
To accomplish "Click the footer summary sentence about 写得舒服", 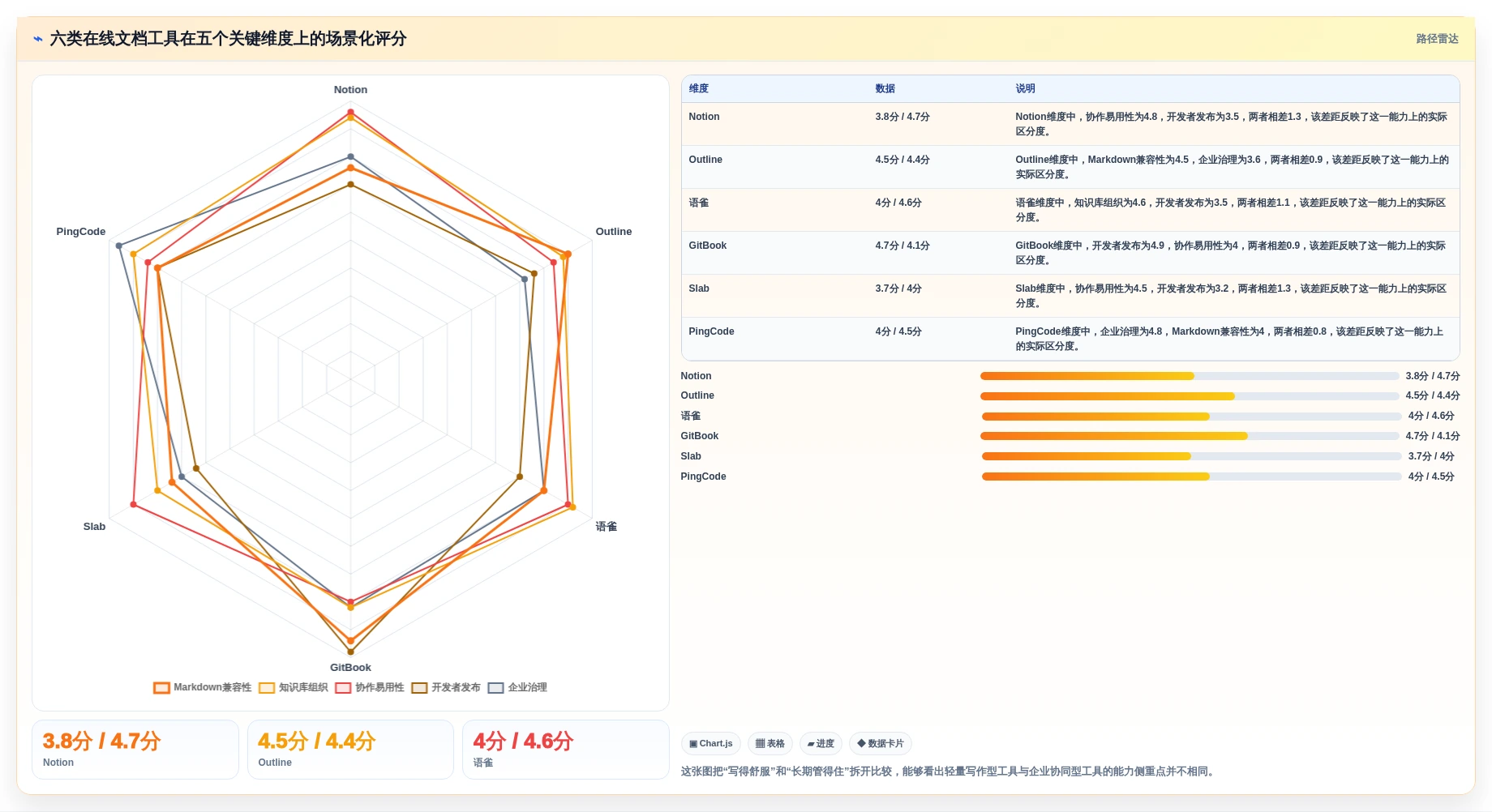I will click(950, 771).
